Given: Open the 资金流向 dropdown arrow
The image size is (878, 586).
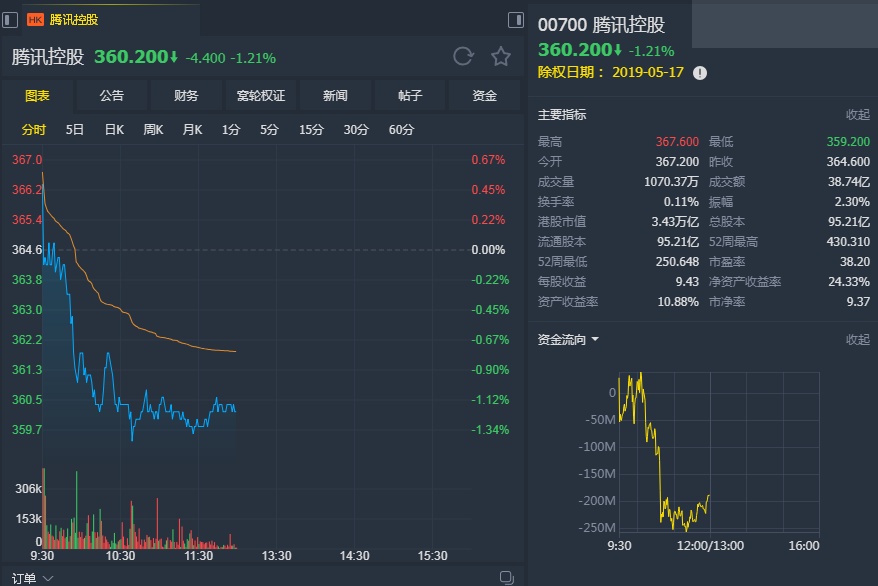Looking at the screenshot, I should pyautogui.click(x=595, y=340).
